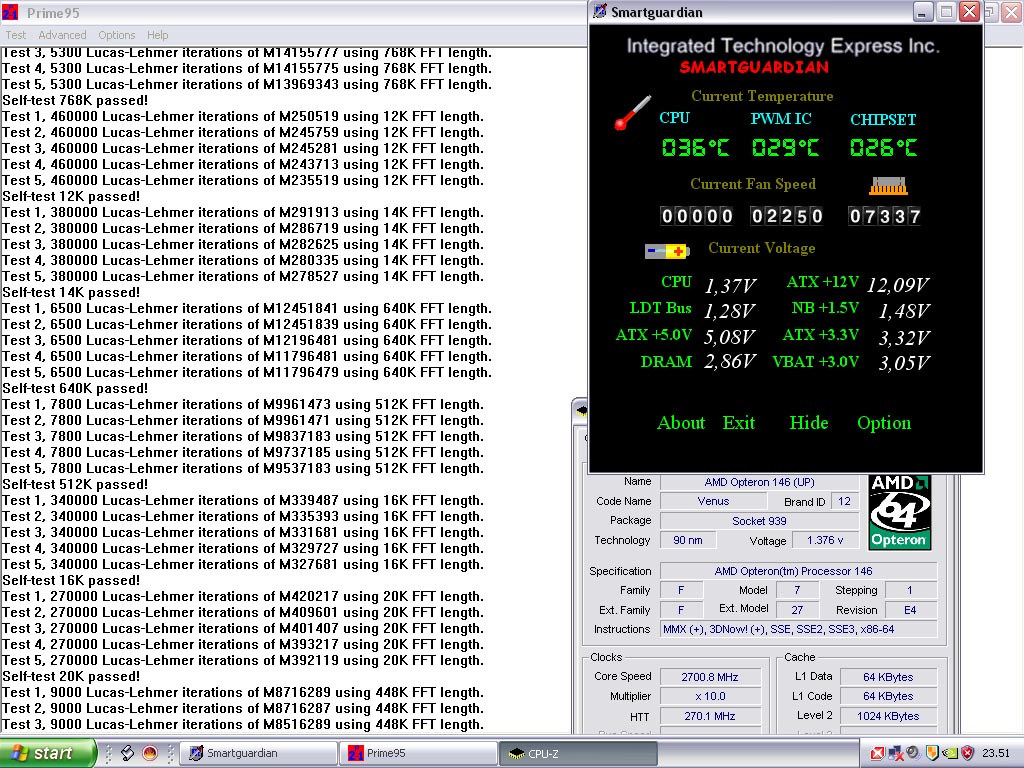The width and height of the screenshot is (1024, 768).
Task: Click the orange checkered shield tray icon
Action: [x=932, y=753]
